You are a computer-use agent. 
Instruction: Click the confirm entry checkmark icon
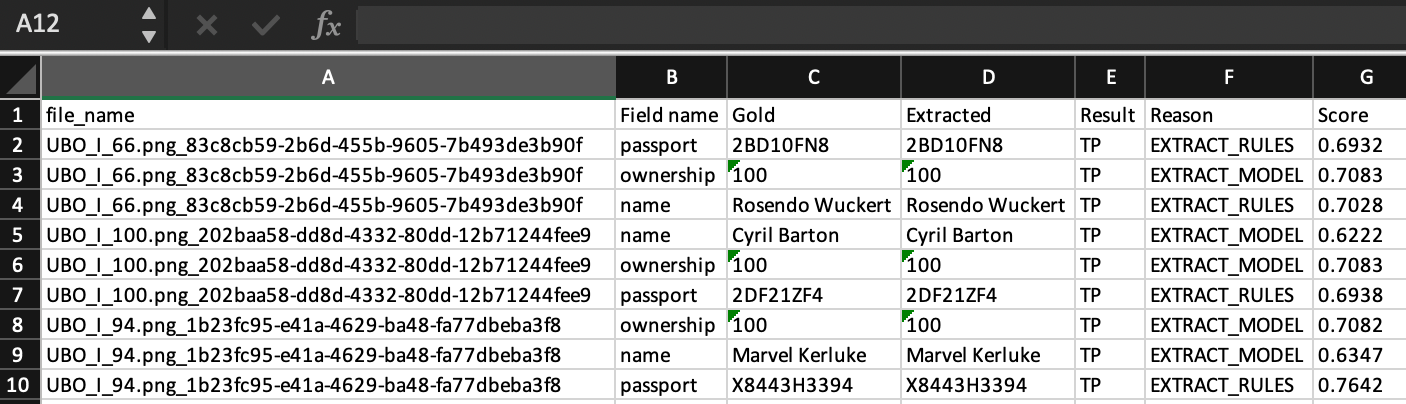click(x=265, y=24)
